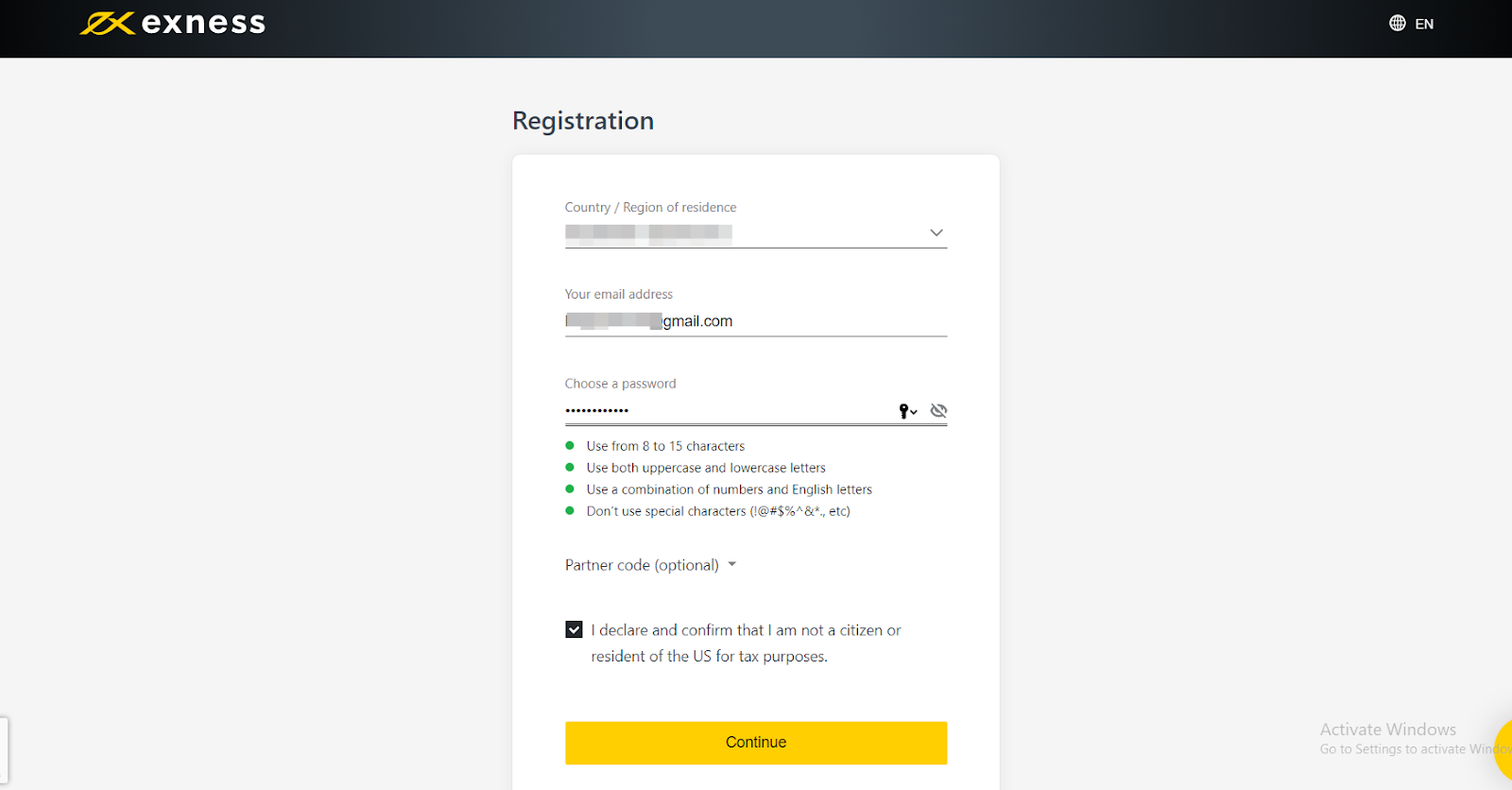Image resolution: width=1512 pixels, height=790 pixels.
Task: Uncheck the non-US citizen declaration checkbox
Action: click(x=574, y=629)
